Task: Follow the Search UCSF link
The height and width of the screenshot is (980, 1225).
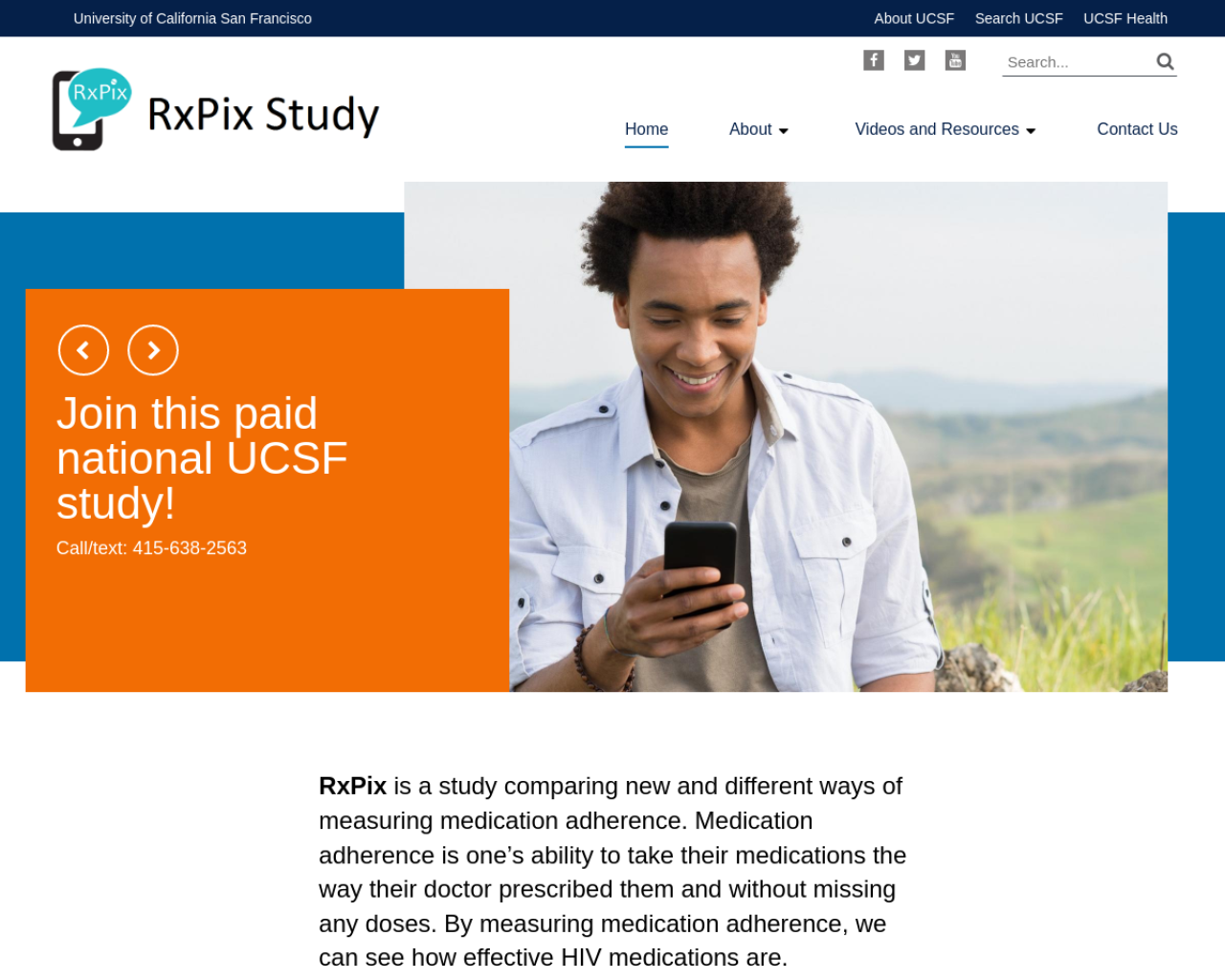Action: pos(1018,18)
